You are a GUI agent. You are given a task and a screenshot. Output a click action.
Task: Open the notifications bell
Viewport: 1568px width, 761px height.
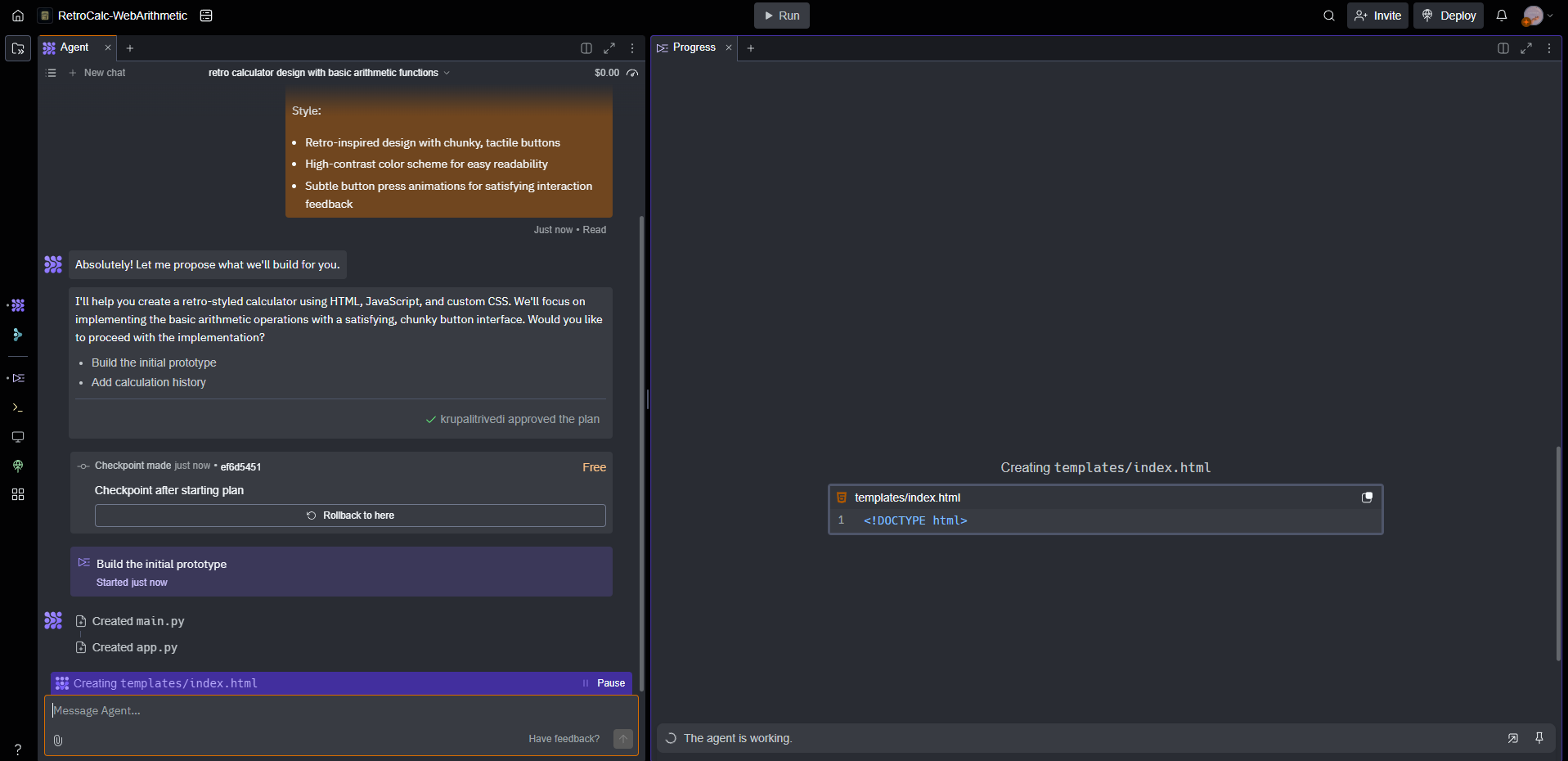(1502, 16)
